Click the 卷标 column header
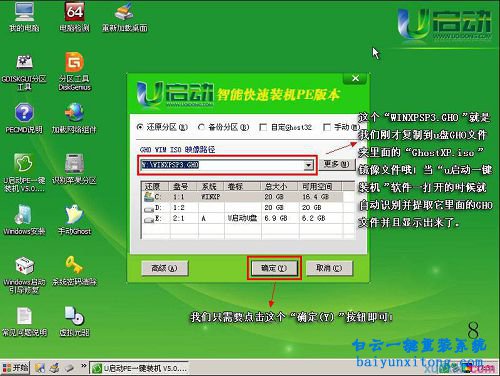The height and width of the screenshot is (376, 500). pyautogui.click(x=242, y=186)
